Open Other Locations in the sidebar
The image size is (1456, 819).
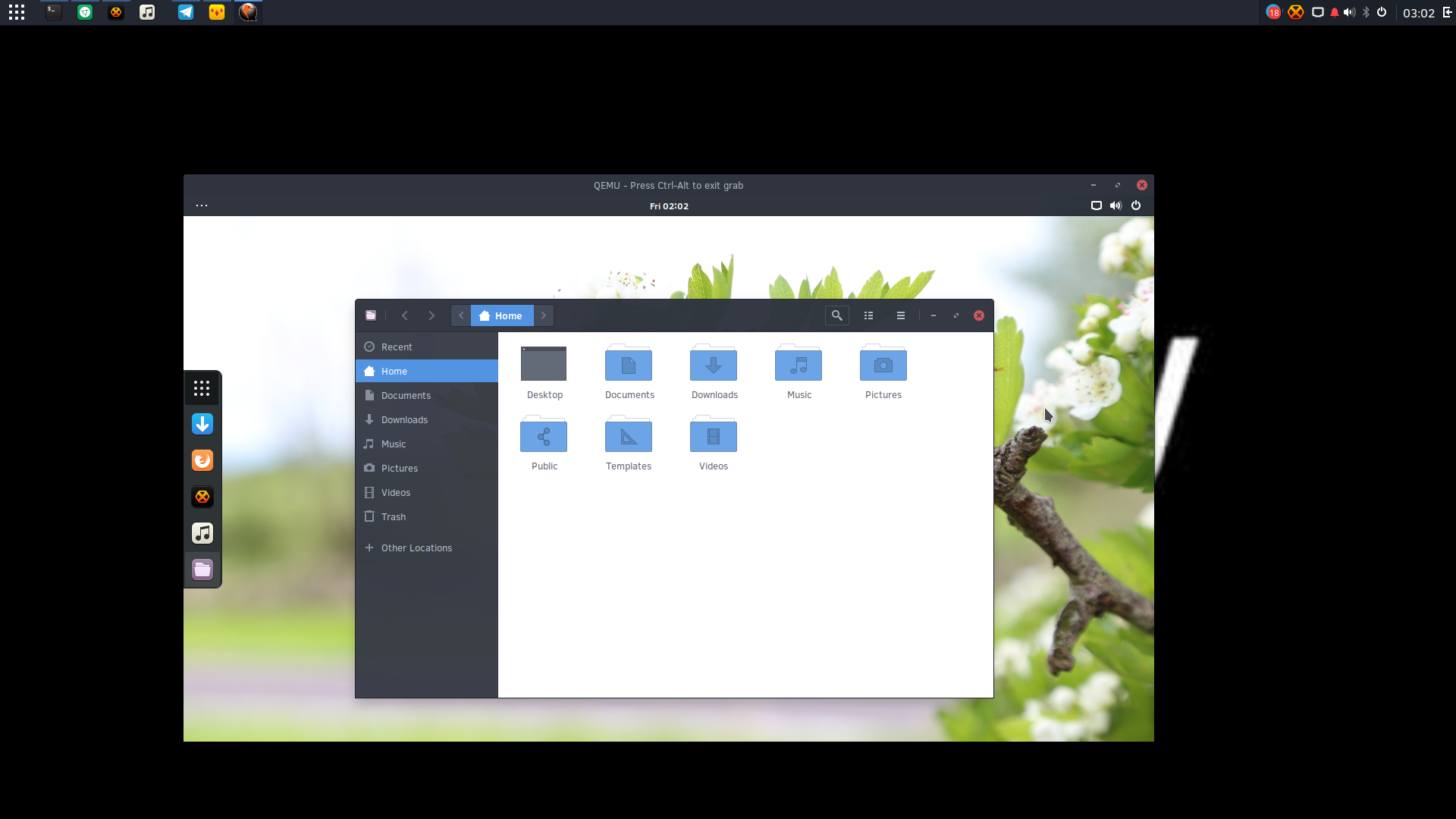tap(427, 548)
